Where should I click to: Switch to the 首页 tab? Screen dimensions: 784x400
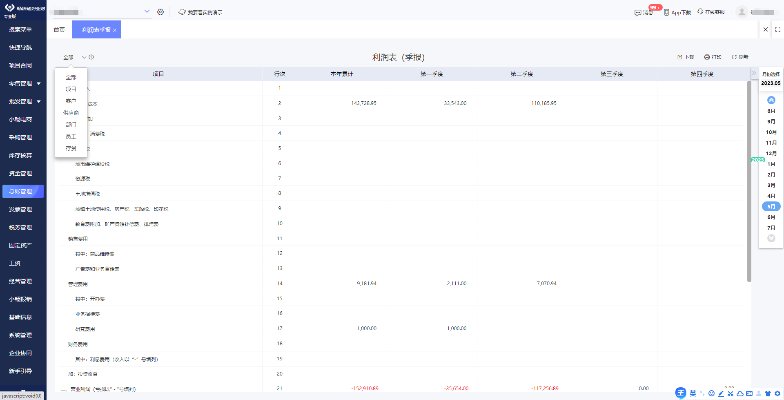tap(59, 31)
